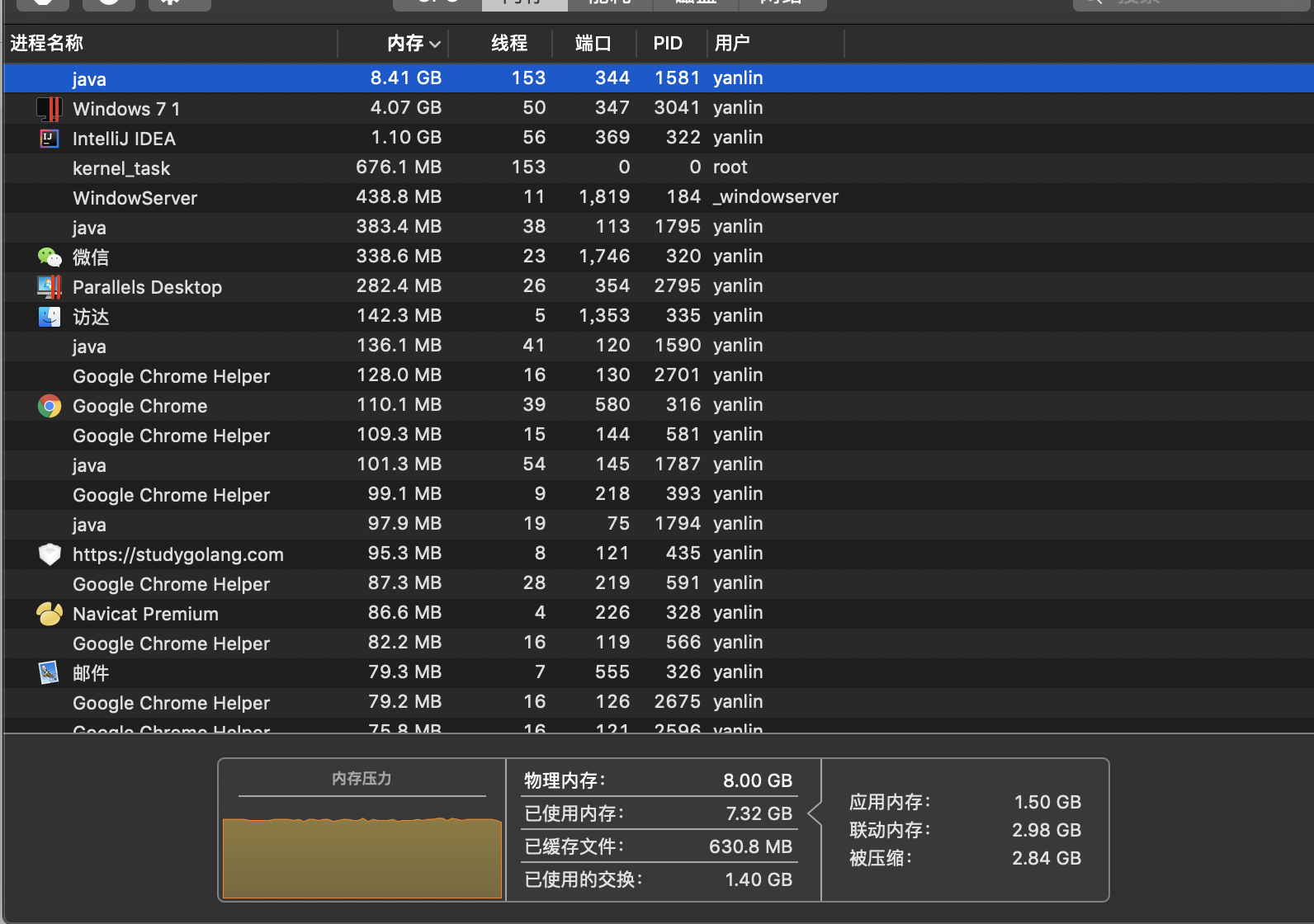The height and width of the screenshot is (924, 1314).
Task: Click the Google Chrome app icon
Action: 50,406
